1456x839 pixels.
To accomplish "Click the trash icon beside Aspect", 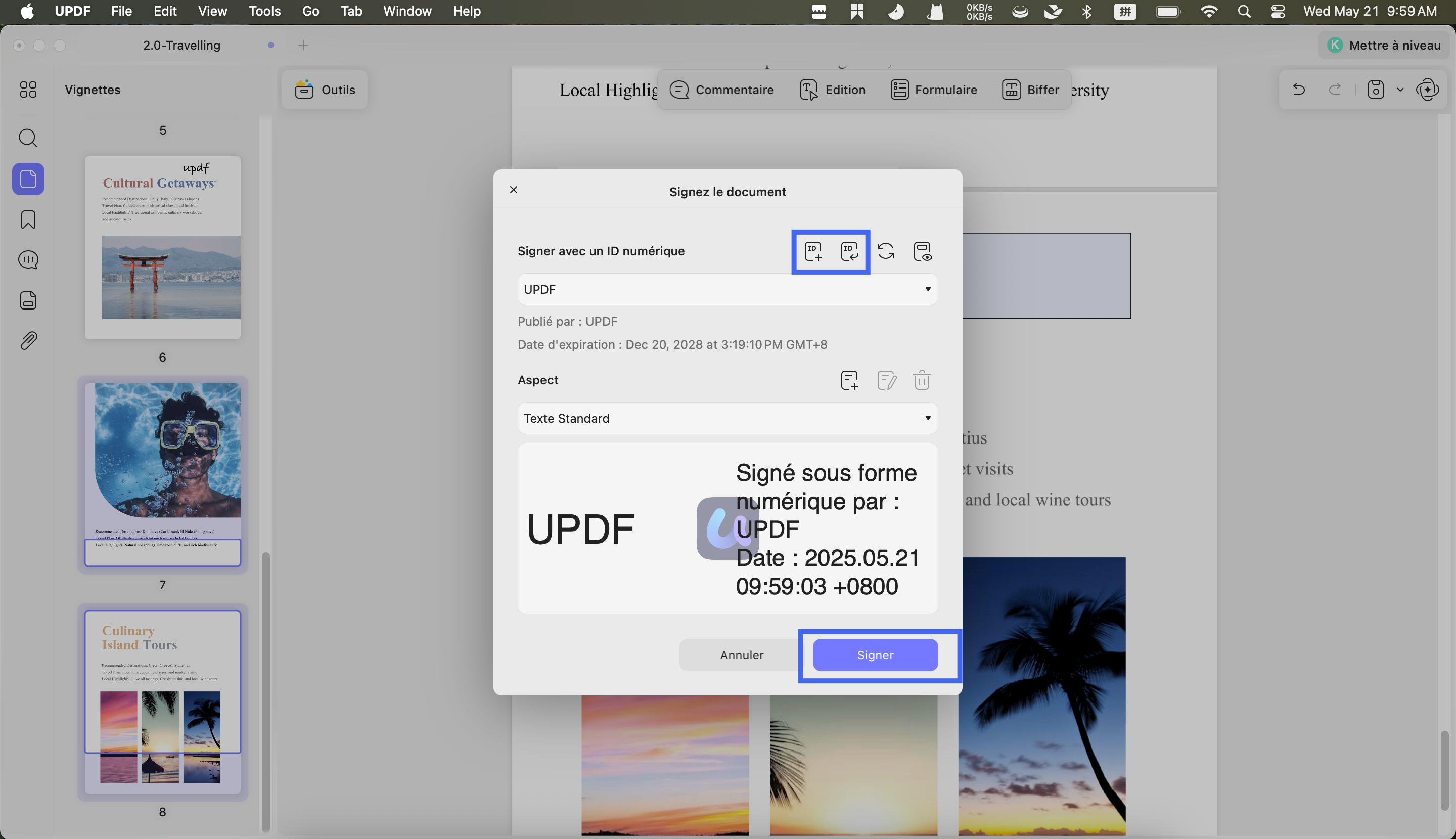I will pos(922,380).
